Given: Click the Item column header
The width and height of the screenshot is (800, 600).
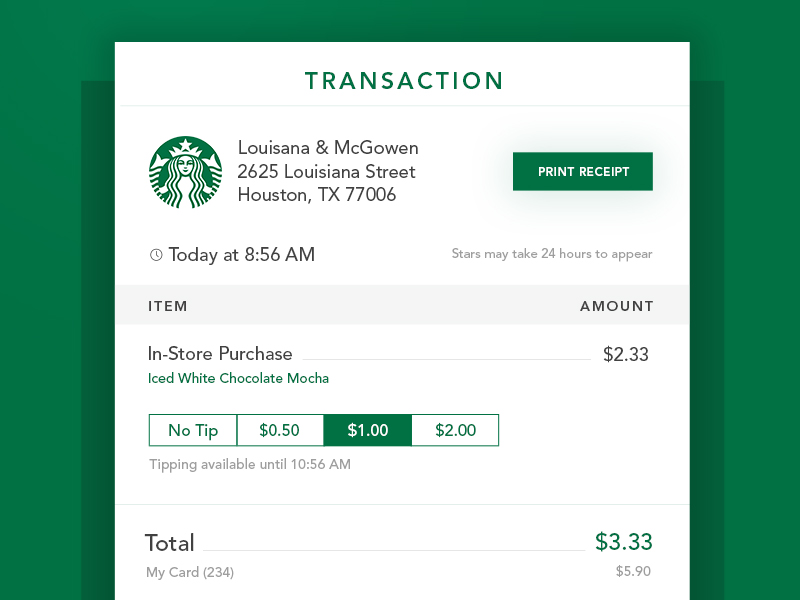Looking at the screenshot, I should 168,306.
